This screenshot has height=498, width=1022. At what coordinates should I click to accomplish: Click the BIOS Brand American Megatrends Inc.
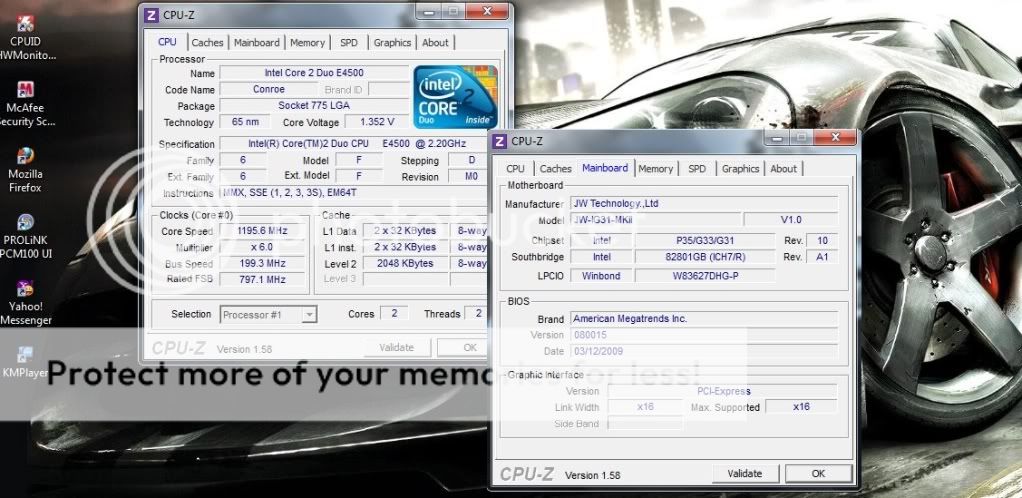click(x=704, y=319)
